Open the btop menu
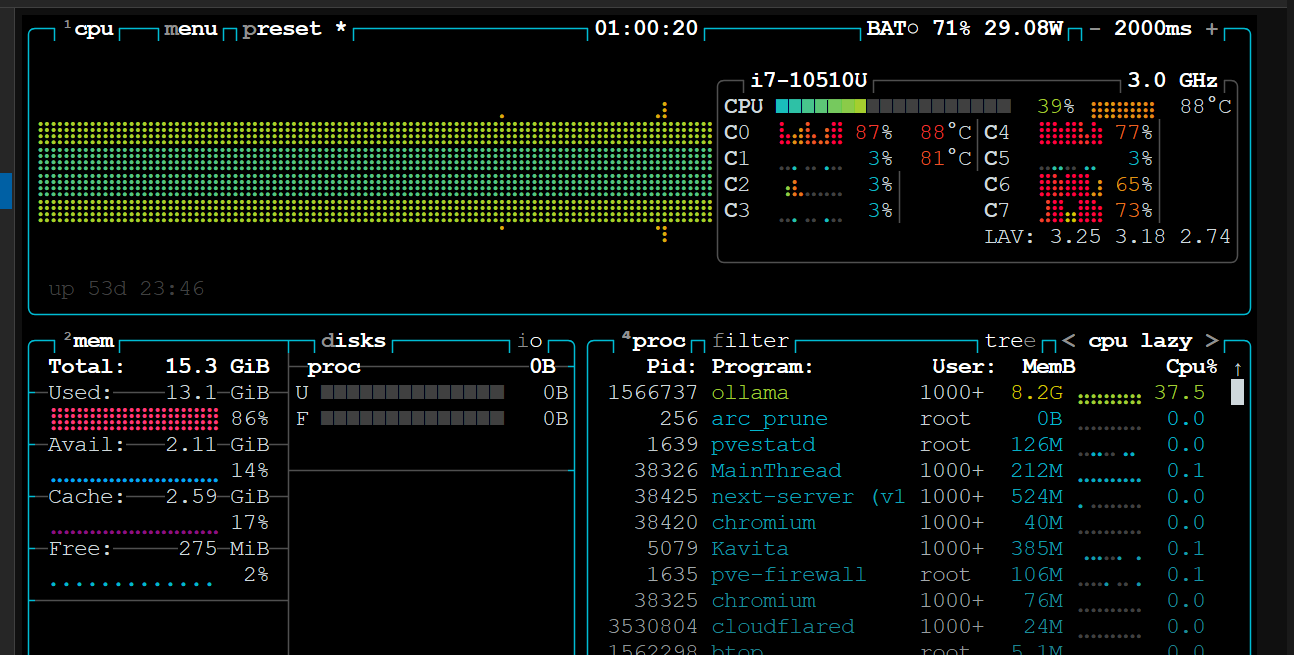This screenshot has width=1294, height=655. pos(191,29)
